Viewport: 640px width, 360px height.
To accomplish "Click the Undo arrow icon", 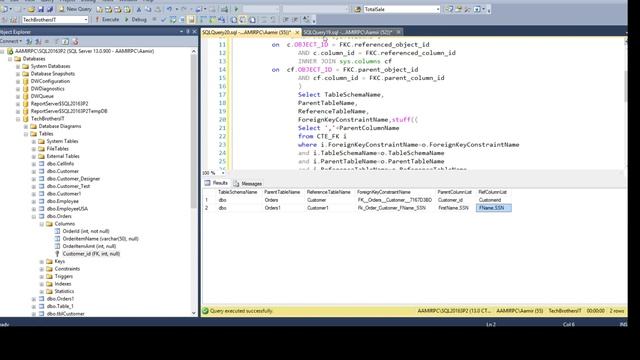I will click(169, 9).
